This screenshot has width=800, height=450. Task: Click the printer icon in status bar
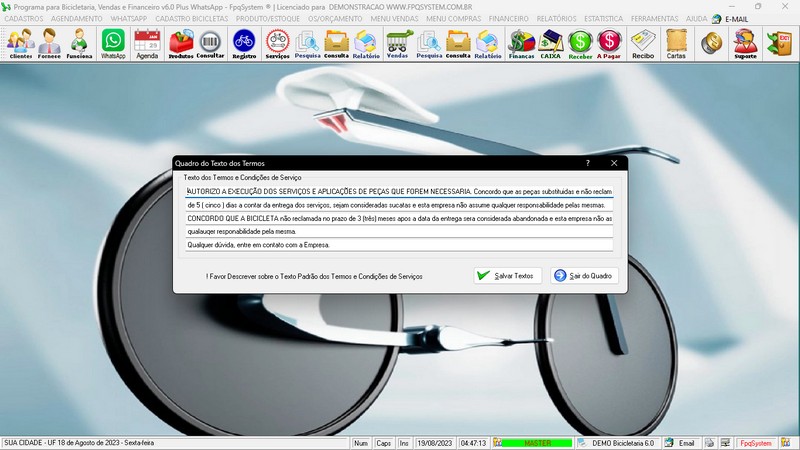(710, 443)
